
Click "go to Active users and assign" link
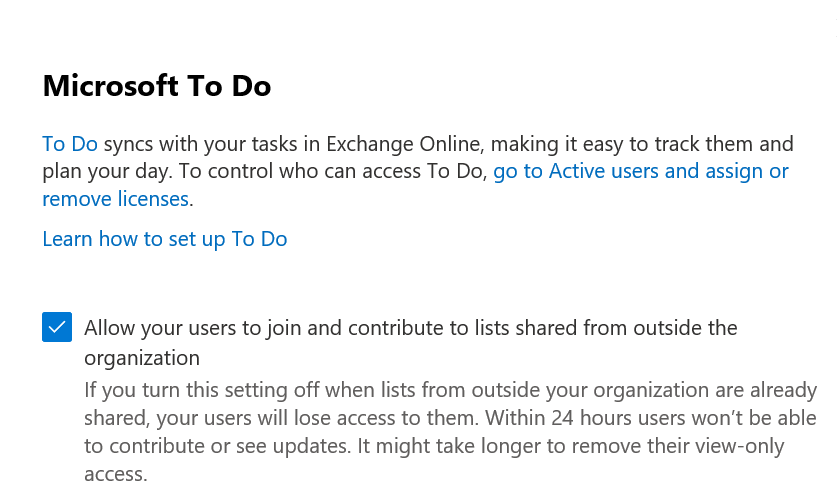pyautogui.click(x=640, y=171)
